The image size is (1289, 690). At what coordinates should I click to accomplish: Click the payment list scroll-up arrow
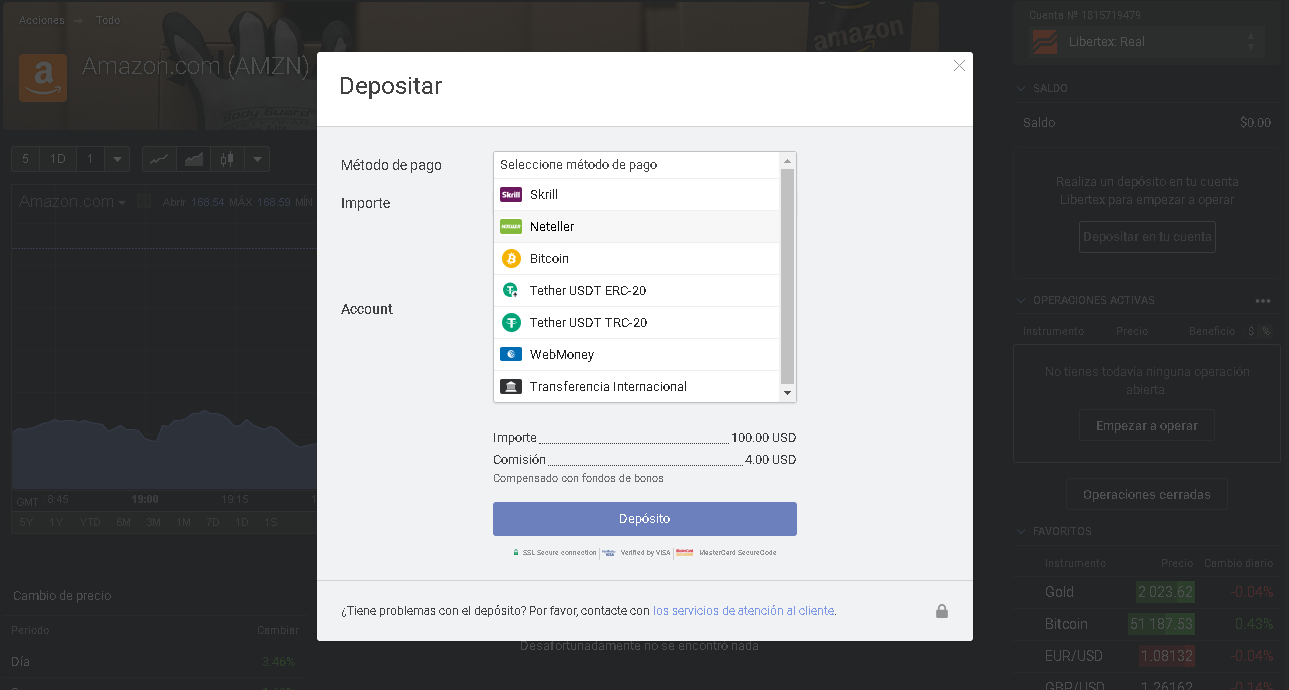[x=787, y=161]
